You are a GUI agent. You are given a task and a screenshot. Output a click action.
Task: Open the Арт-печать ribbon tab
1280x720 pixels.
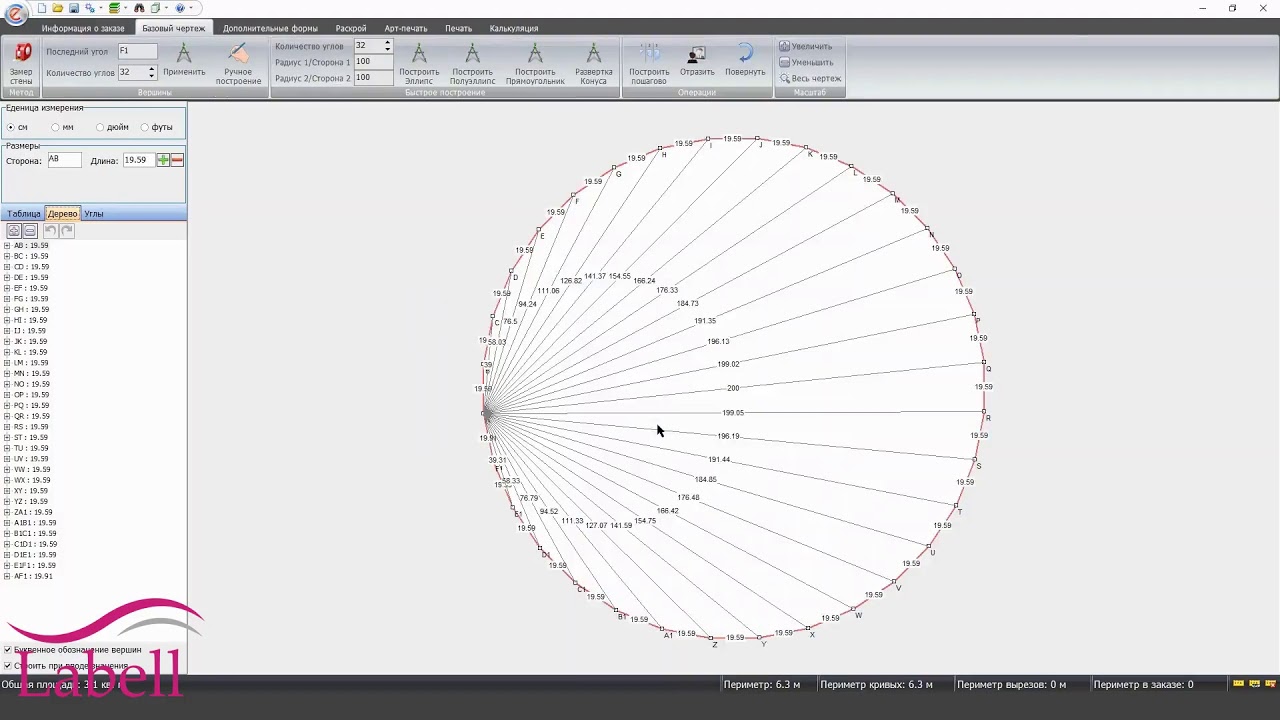tap(406, 28)
